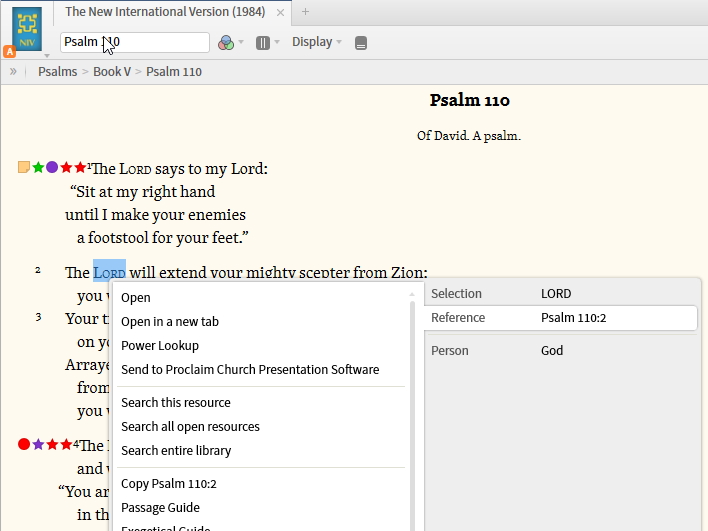This screenshot has height=531, width=708.
Task: Click the context menu scroll-up arrow
Action: pos(412,294)
